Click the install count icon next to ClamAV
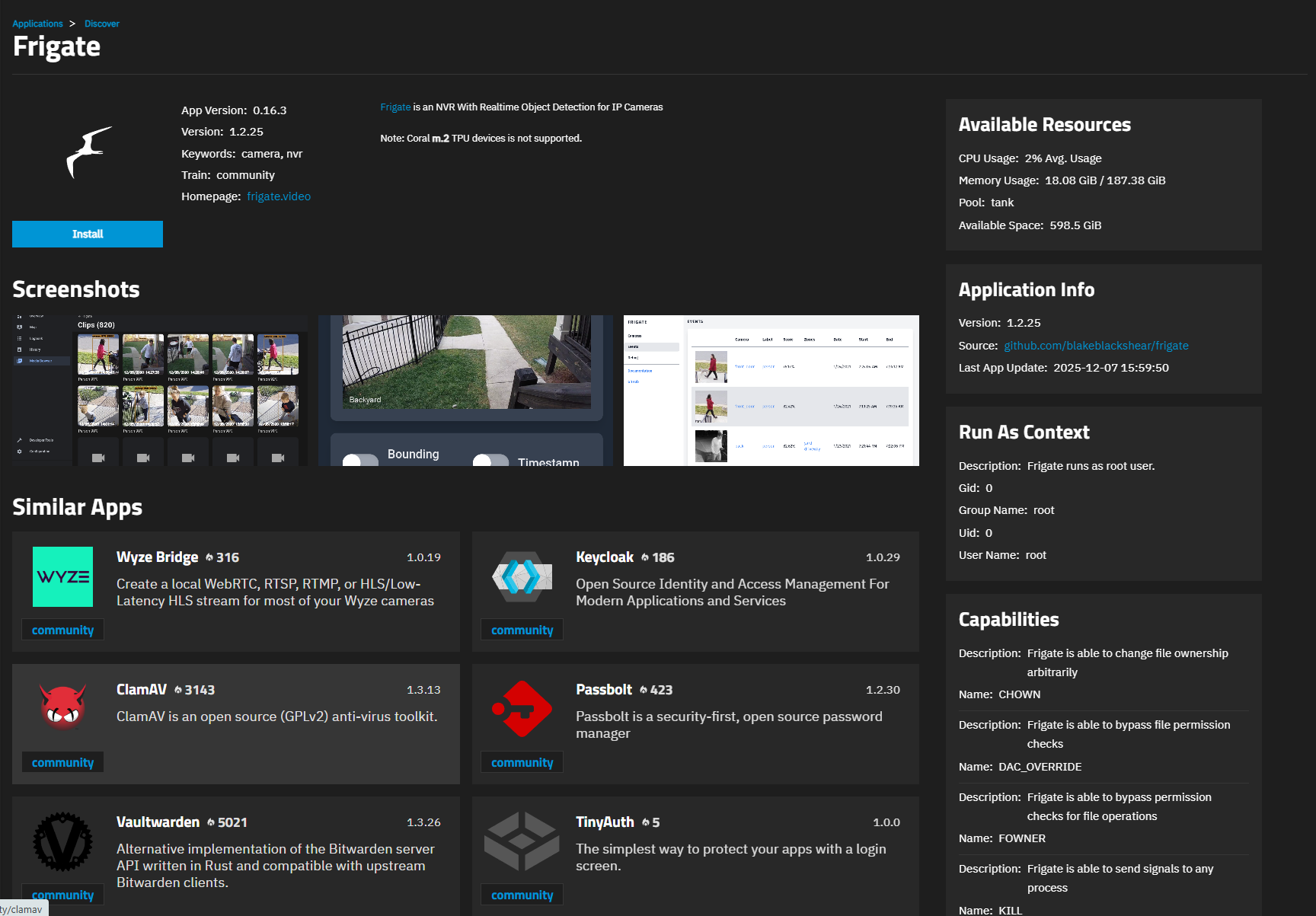Viewport: 1316px width, 916px height. tap(178, 690)
